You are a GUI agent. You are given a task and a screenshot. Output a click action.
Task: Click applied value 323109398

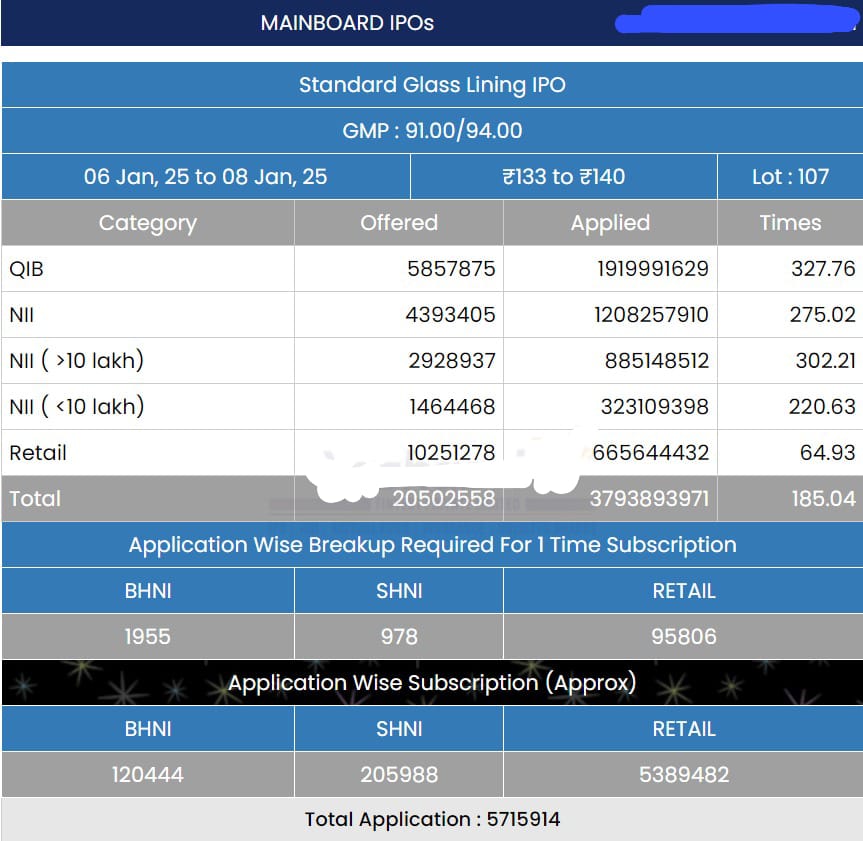pos(654,407)
